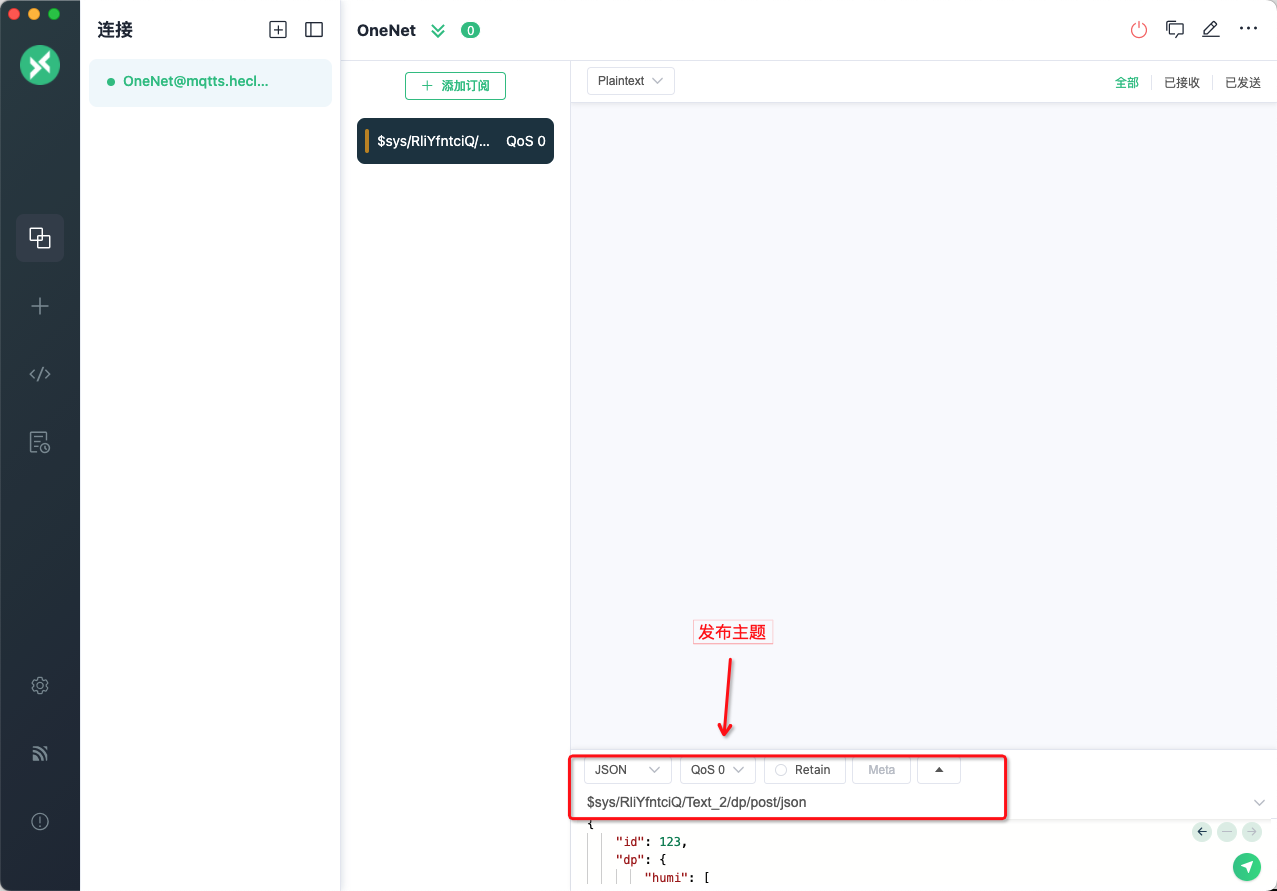
Task: Click the 添加订阅 add subscription button
Action: 455,86
